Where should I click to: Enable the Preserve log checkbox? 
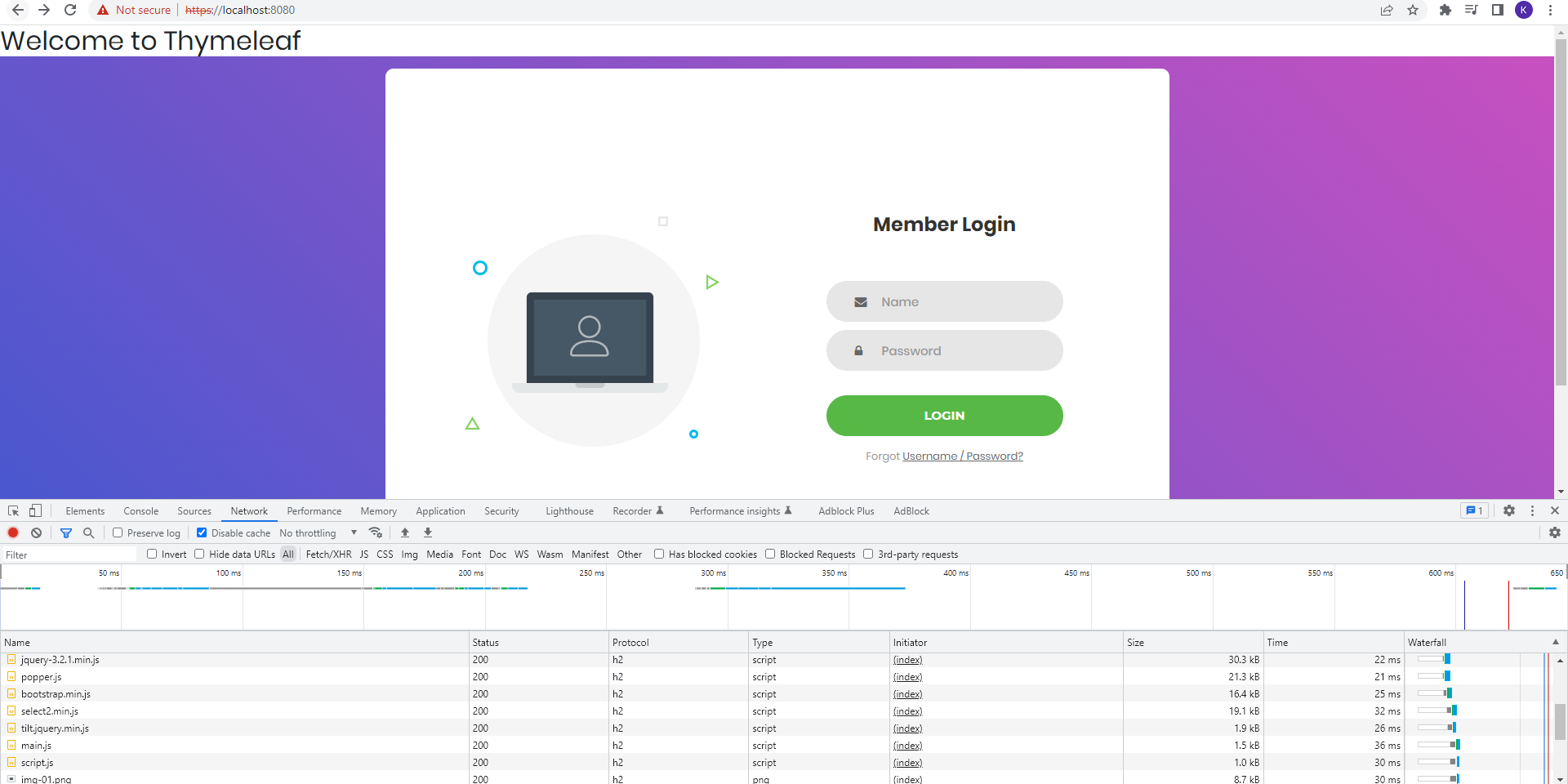118,532
